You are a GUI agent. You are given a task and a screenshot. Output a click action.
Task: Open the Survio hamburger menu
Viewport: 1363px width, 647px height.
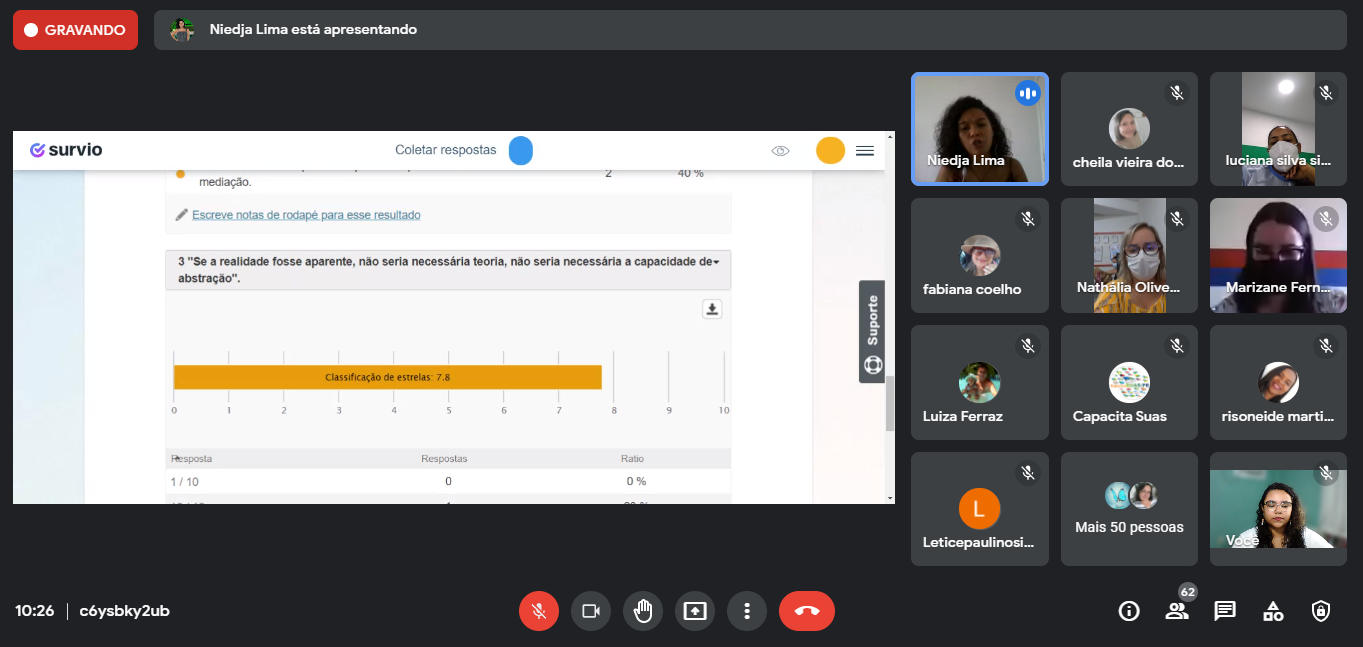(865, 151)
